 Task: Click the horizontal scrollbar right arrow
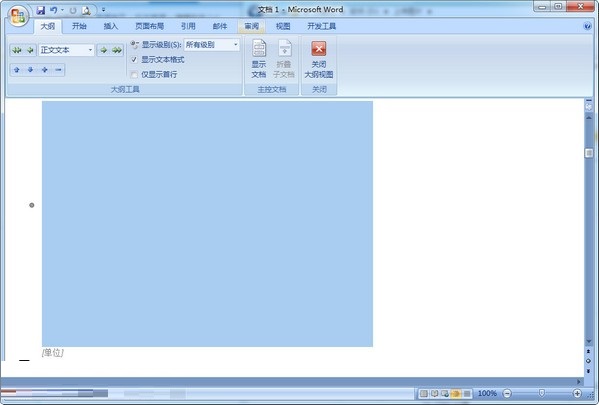578,381
